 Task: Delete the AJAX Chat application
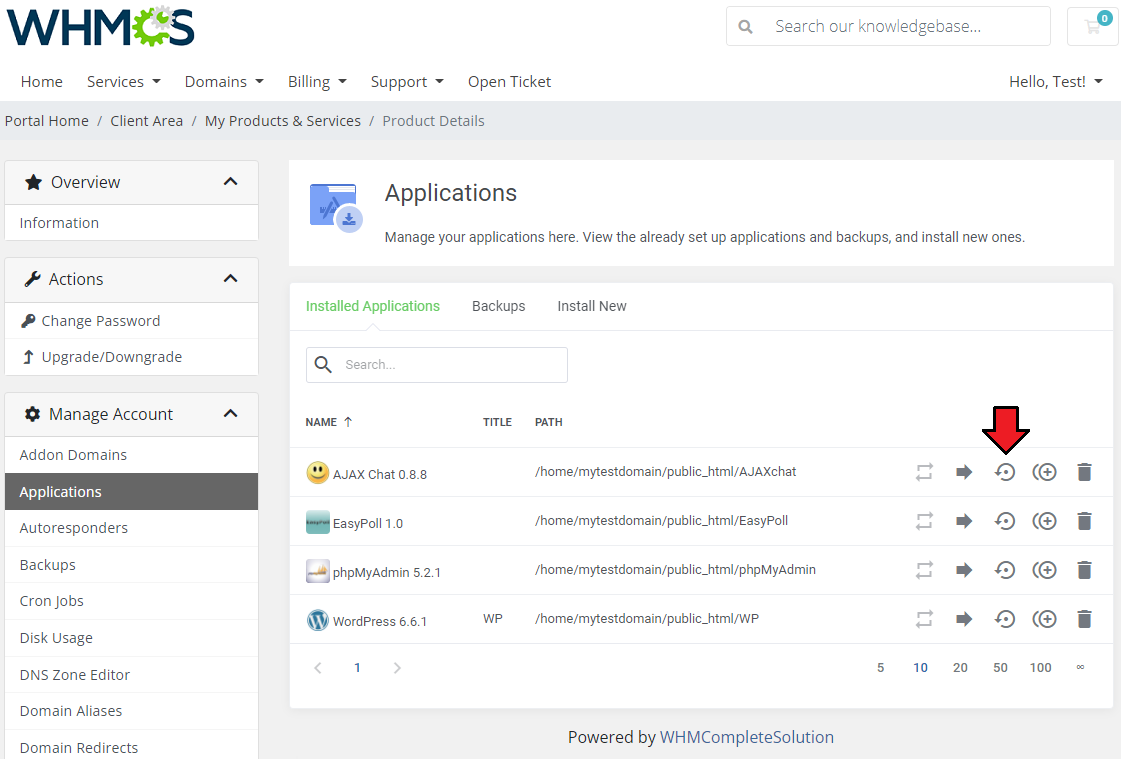pos(1085,472)
